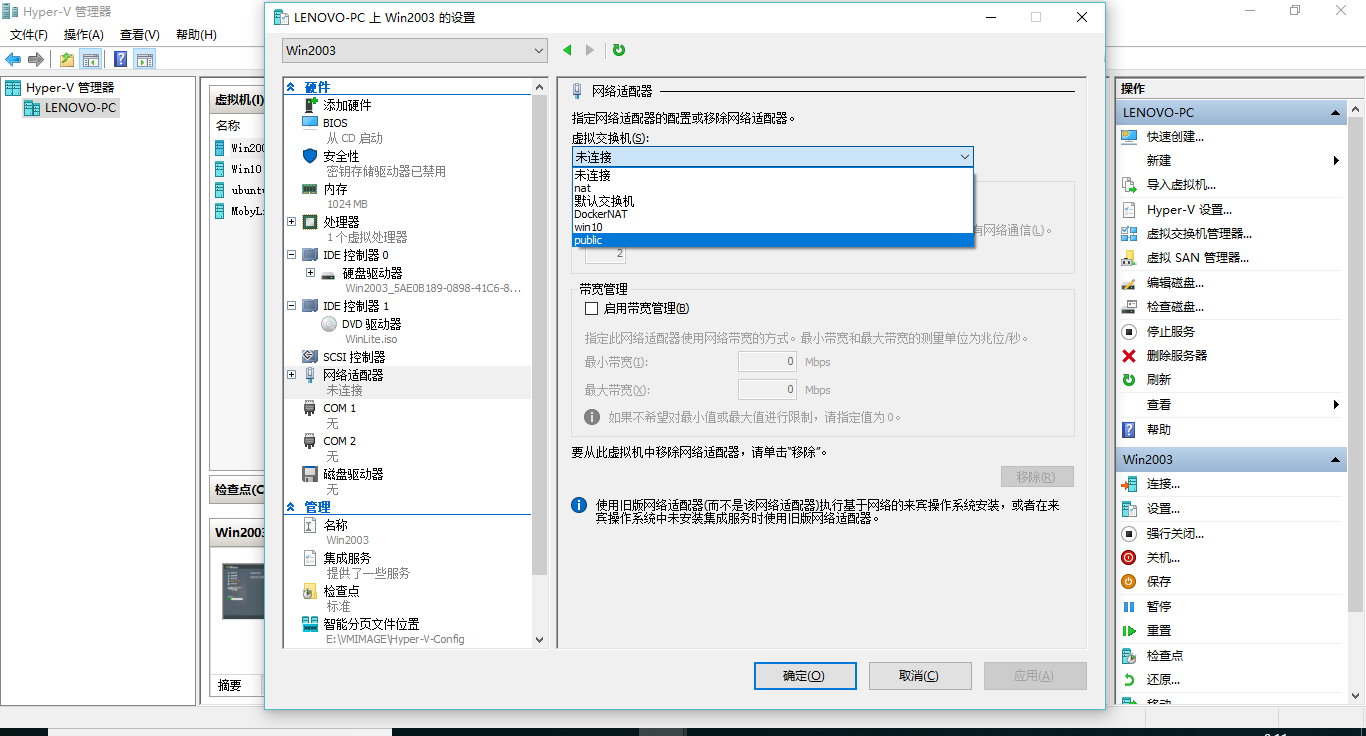Collapse the 虚拟交换机 combo box arrow
Image resolution: width=1366 pixels, height=736 pixels.
pos(964,157)
